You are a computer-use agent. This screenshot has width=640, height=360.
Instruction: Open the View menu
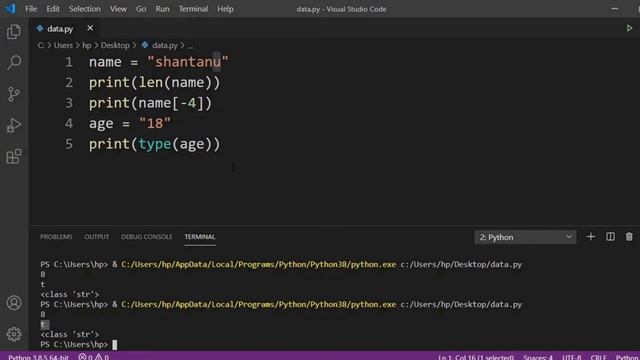click(x=118, y=9)
